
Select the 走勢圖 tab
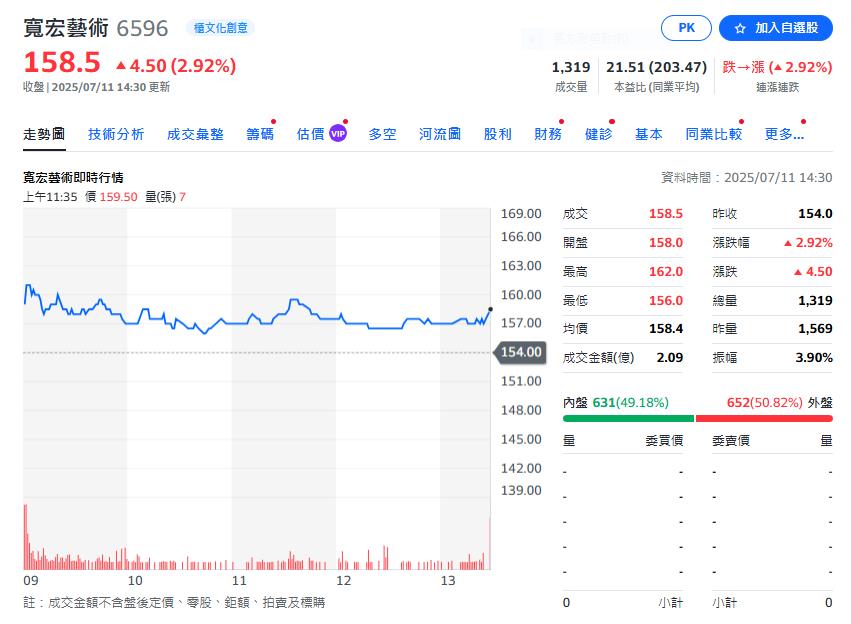click(x=44, y=134)
